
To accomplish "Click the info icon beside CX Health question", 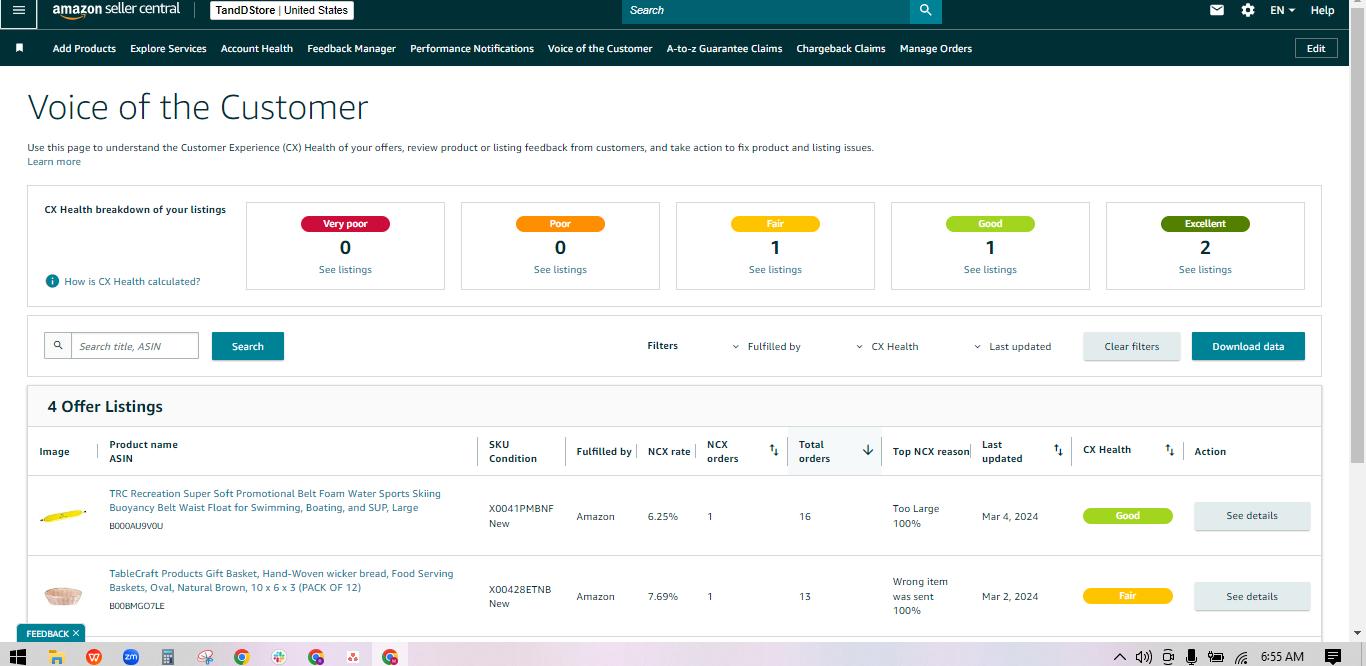I will click(x=52, y=281).
